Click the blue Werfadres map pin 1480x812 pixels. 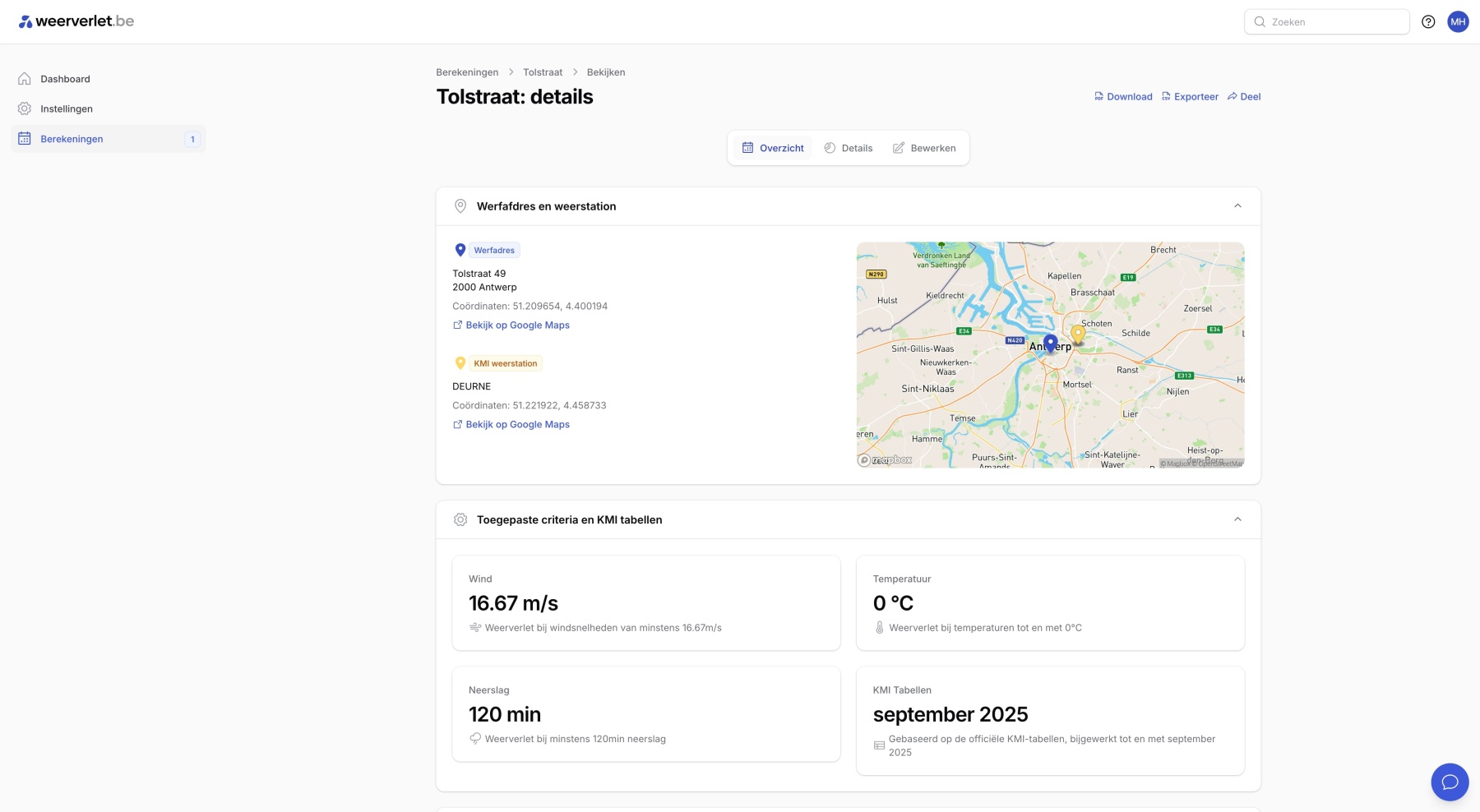pos(1050,342)
